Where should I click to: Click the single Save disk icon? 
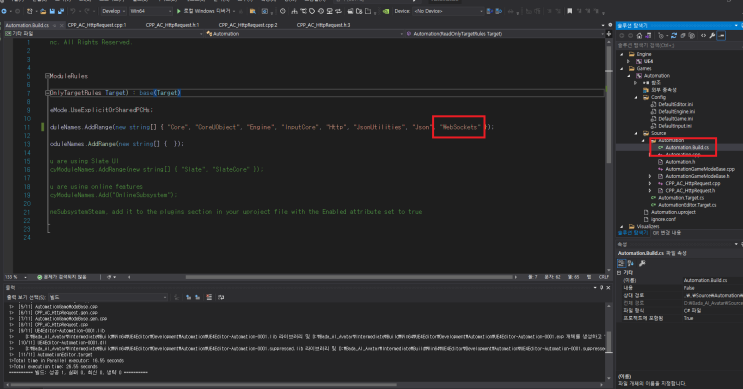(52, 11)
